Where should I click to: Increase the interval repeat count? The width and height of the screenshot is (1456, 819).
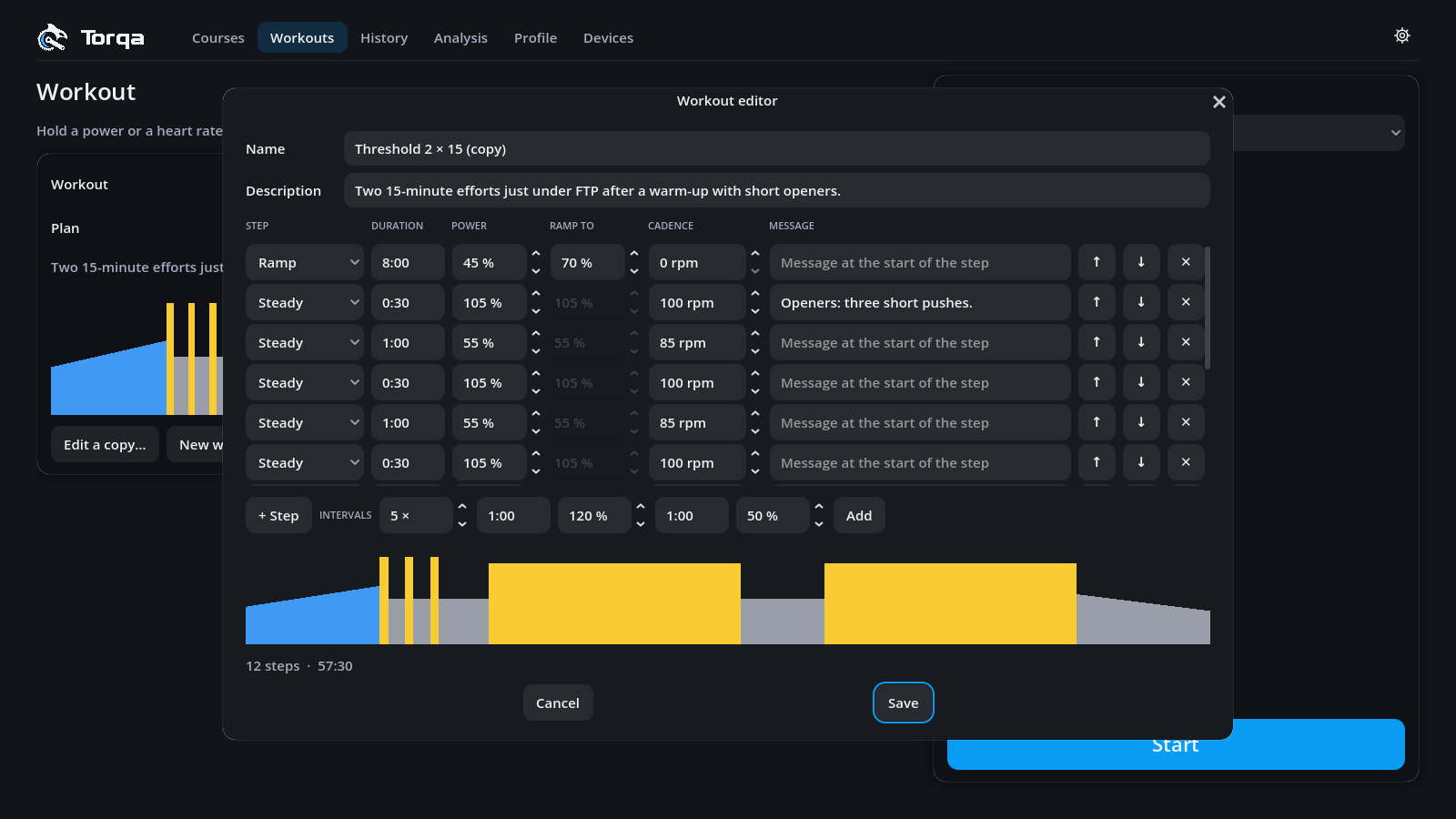tap(462, 507)
